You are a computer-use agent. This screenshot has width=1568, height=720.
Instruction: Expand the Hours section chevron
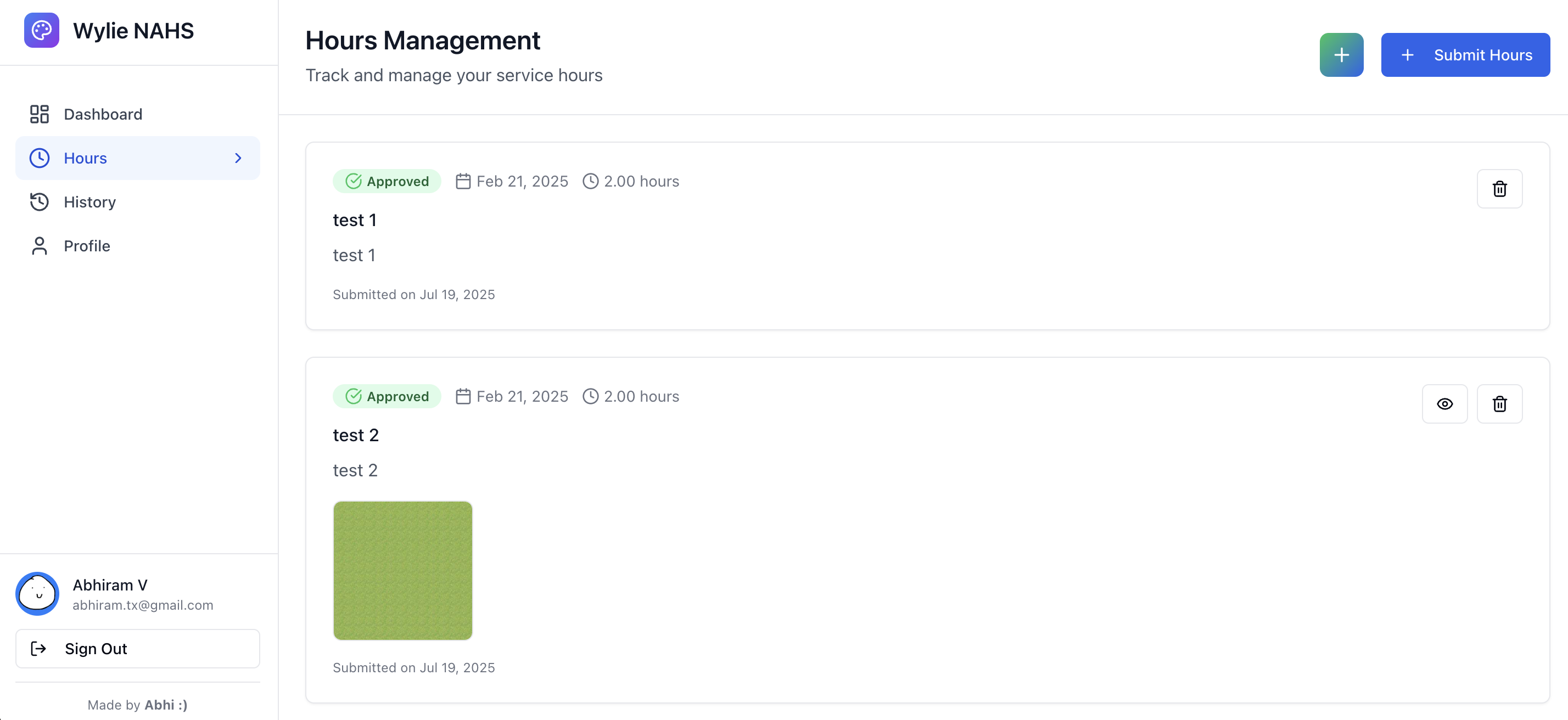click(x=237, y=157)
